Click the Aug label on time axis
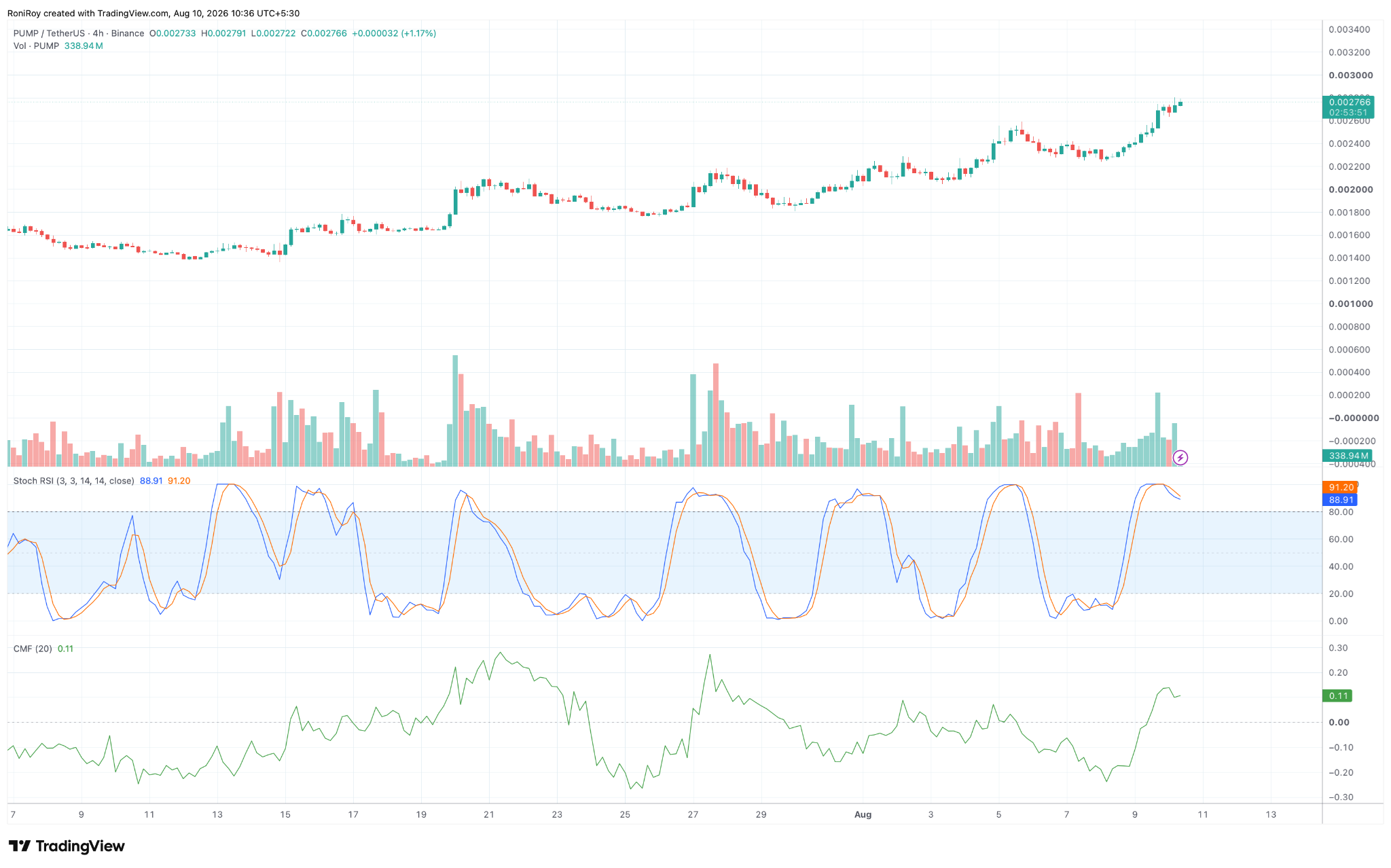Screen dimensions: 1391x868 [x=863, y=814]
